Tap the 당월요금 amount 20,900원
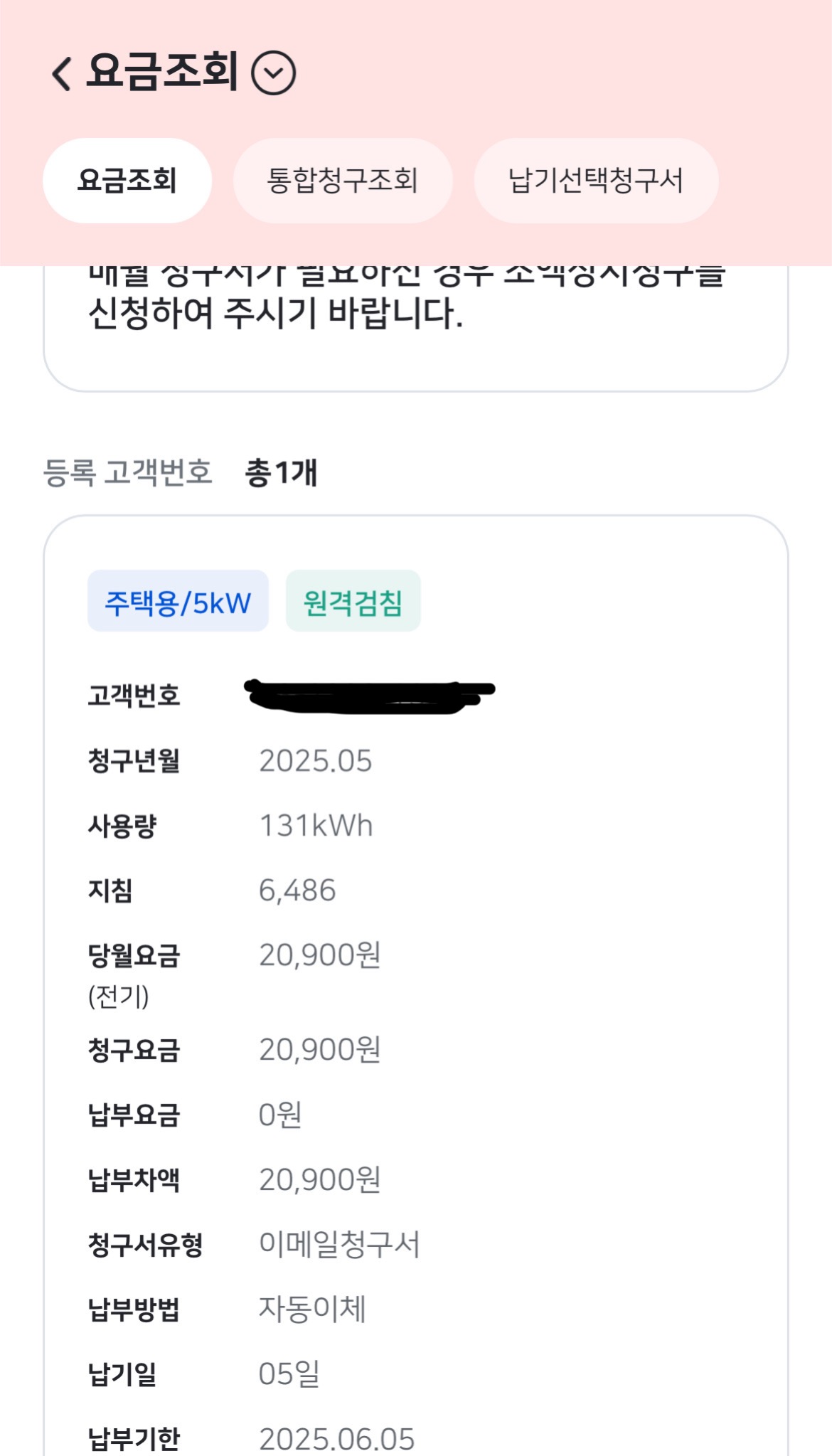Viewport: 832px width, 1456px height. (x=319, y=955)
